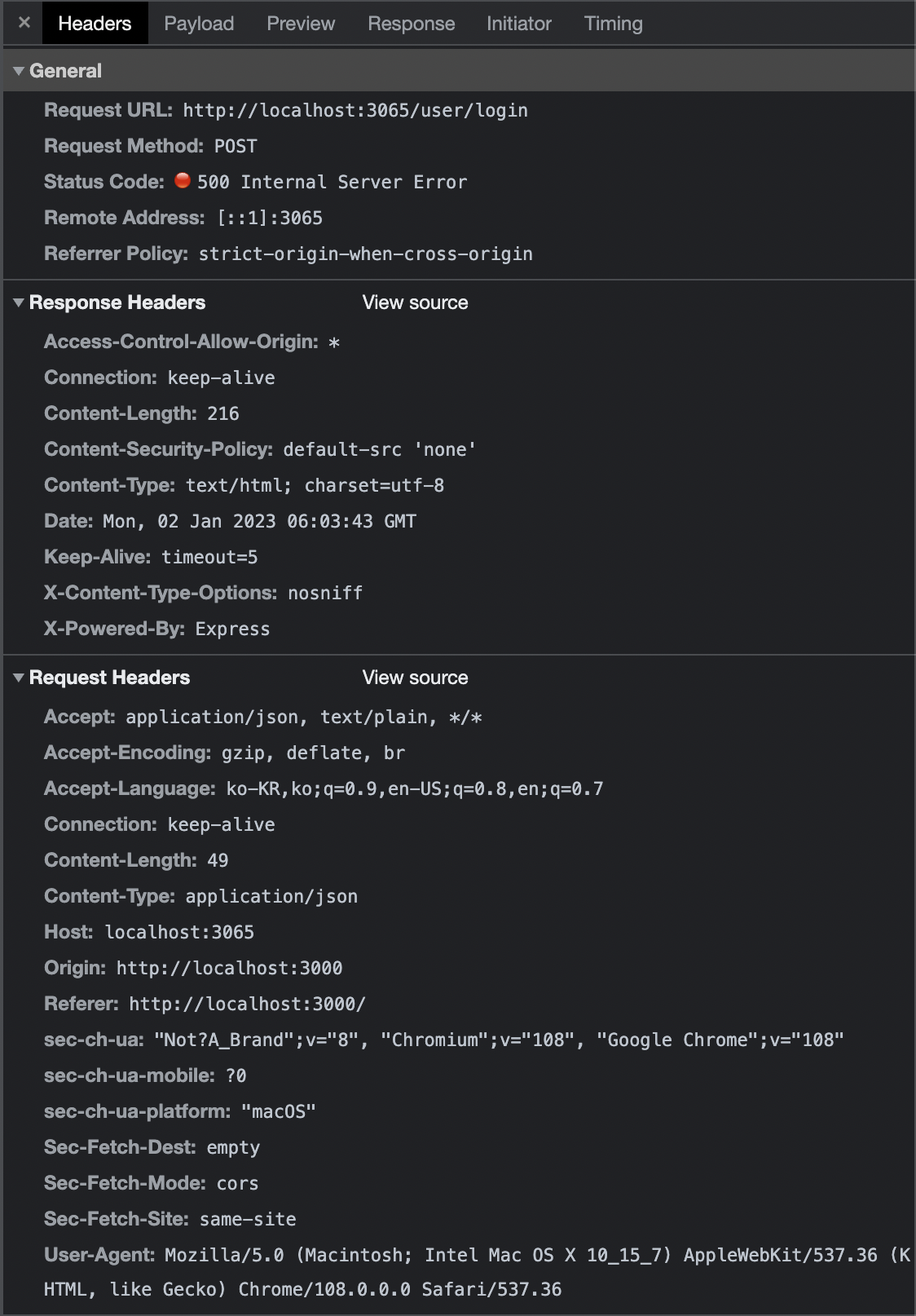Click the red status indicator icon
The image size is (916, 1316).
pyautogui.click(x=183, y=181)
